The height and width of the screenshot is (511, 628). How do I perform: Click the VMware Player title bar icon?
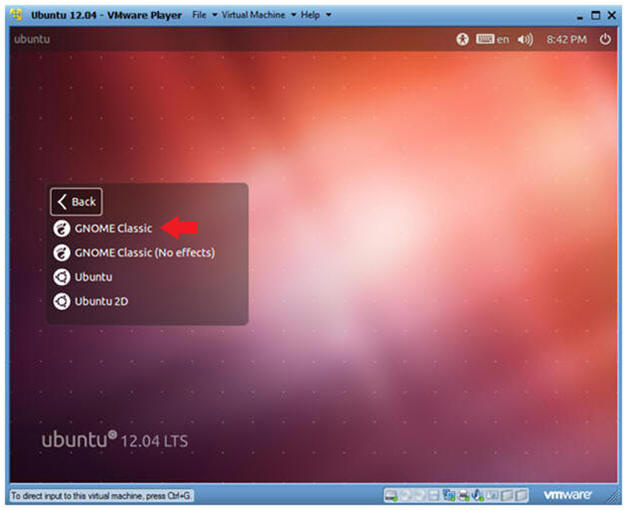[x=17, y=15]
